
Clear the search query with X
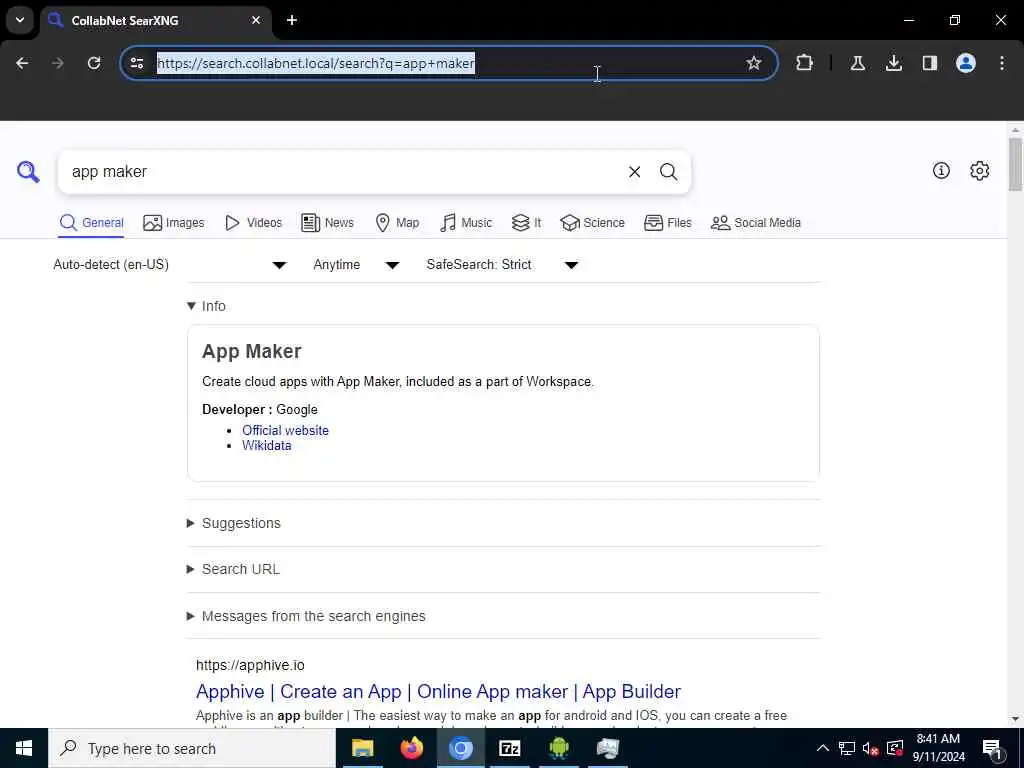(634, 172)
